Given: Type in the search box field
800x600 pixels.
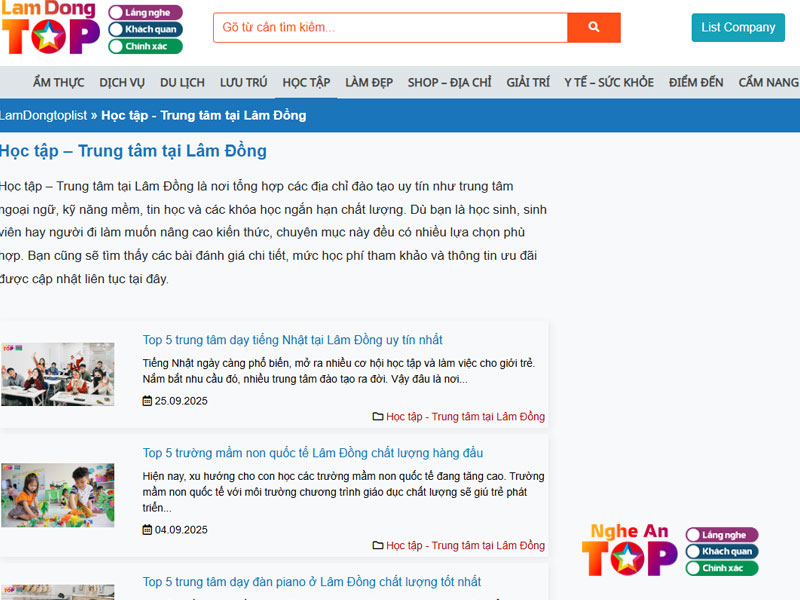Looking at the screenshot, I should (x=390, y=28).
